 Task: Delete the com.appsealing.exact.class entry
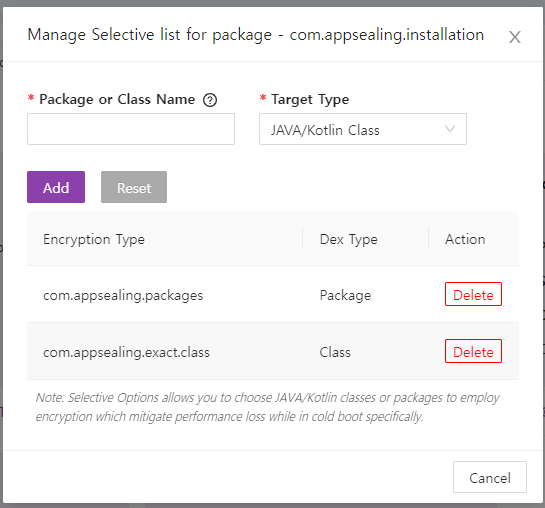(x=473, y=351)
